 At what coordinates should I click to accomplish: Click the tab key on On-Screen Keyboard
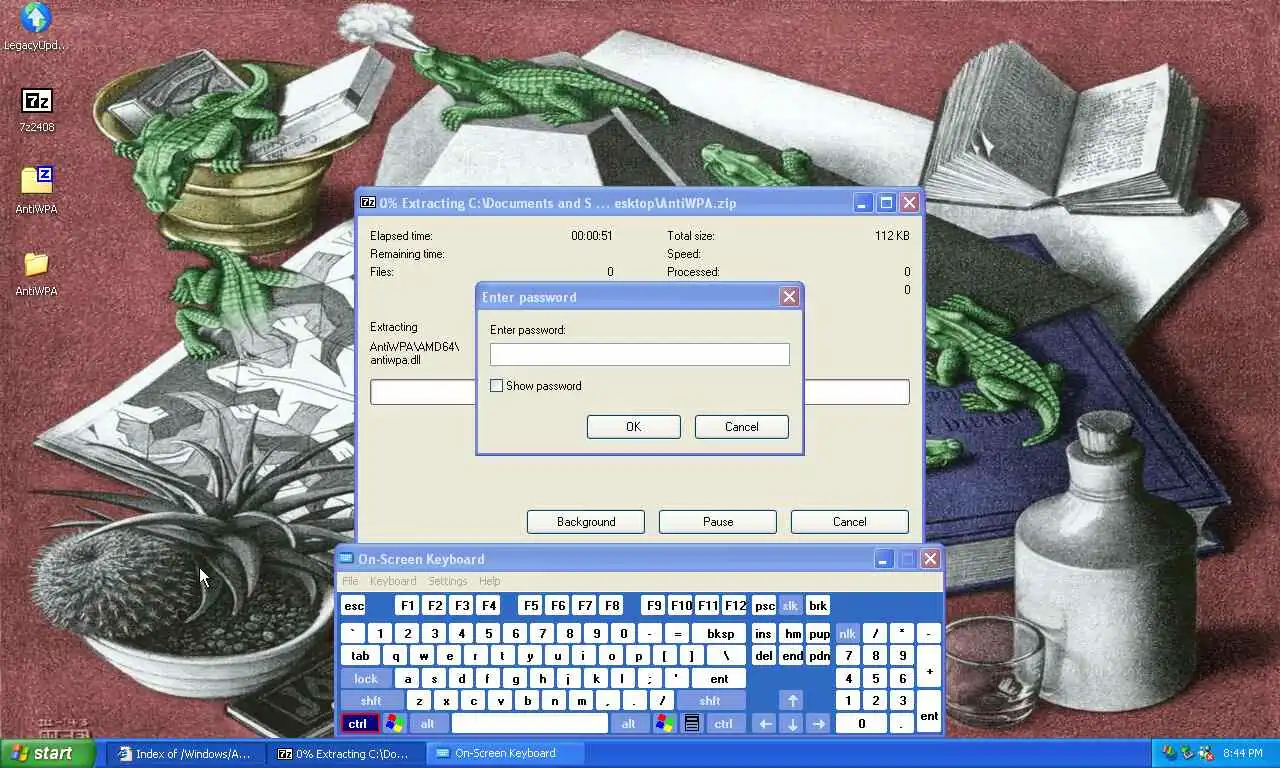click(360, 656)
